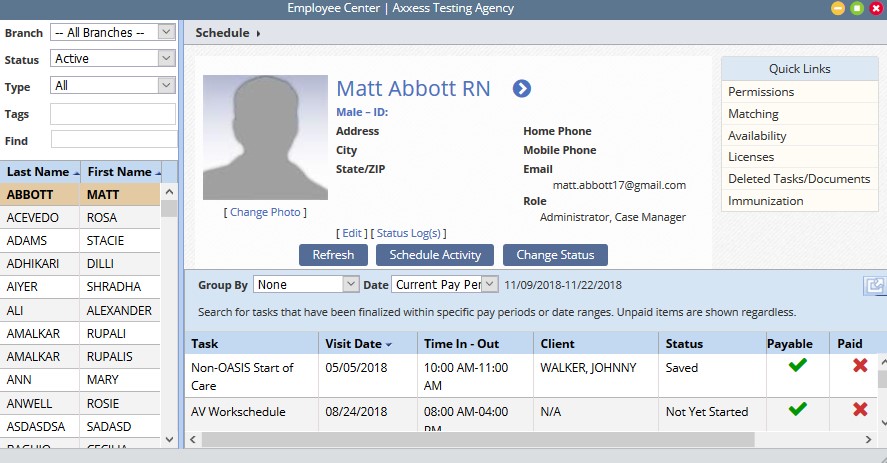Screen dimensions: 887x463
Task: Open Deleted Tasks/Documents quick link
Action: tap(798, 179)
